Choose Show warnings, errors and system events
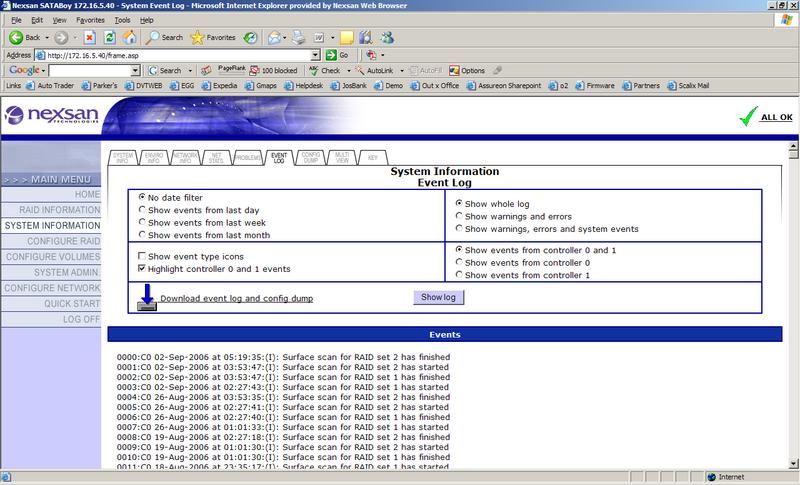 pos(459,228)
